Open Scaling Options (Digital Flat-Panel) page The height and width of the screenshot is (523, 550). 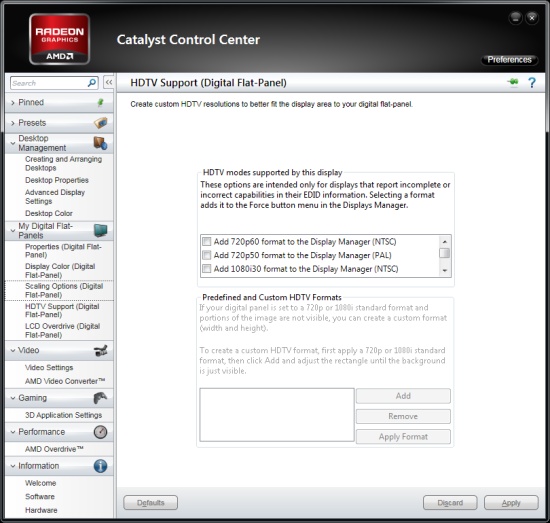64,290
